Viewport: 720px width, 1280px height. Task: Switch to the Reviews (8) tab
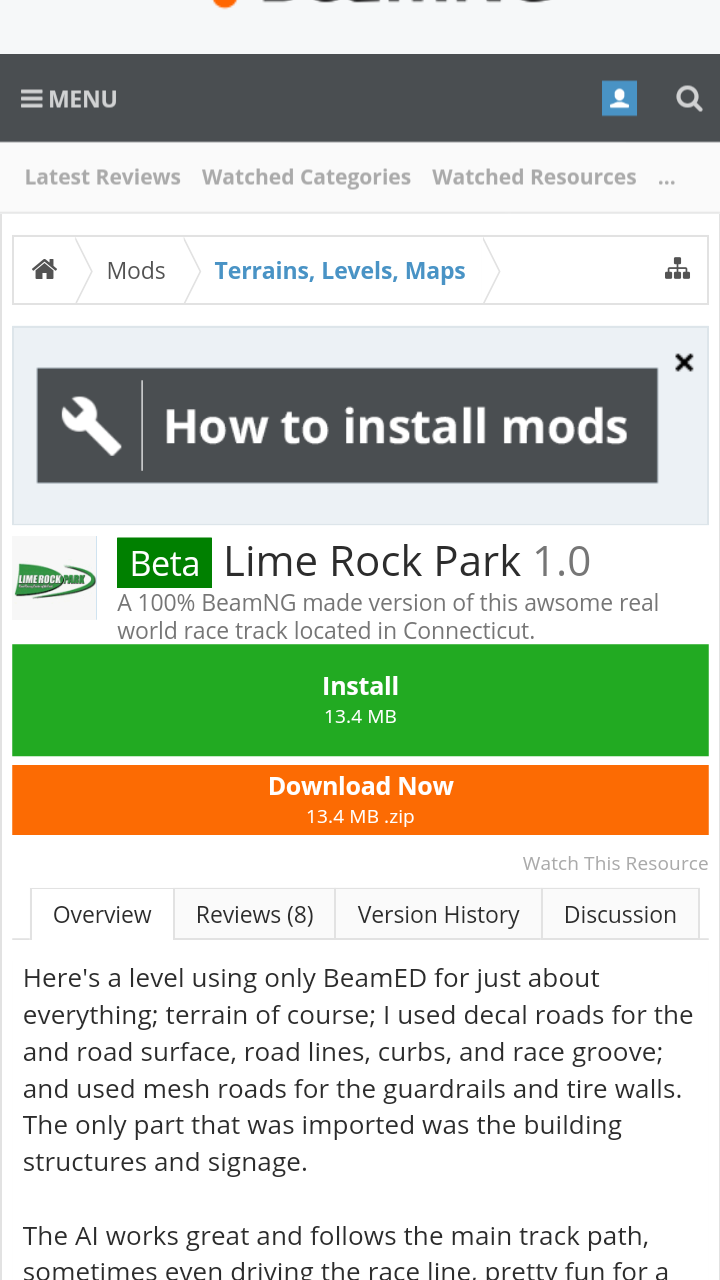[254, 914]
